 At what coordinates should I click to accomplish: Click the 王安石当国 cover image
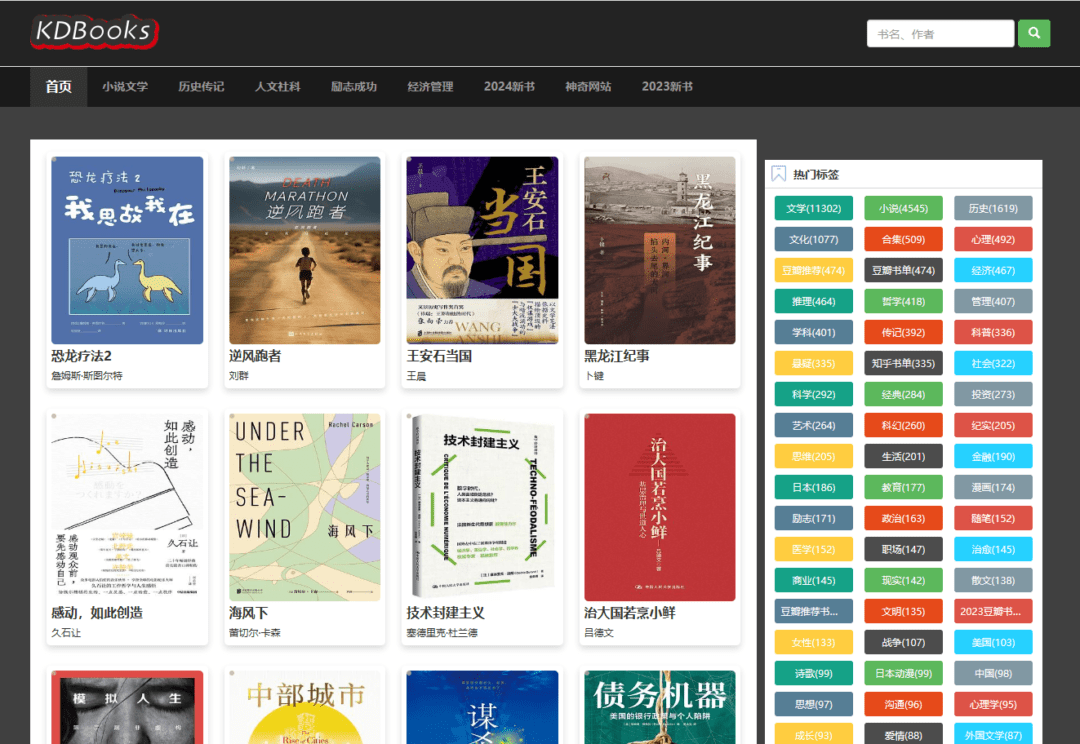482,250
